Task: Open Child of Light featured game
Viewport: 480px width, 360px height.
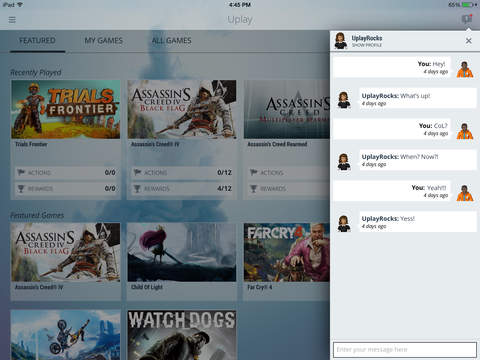Action: click(182, 252)
